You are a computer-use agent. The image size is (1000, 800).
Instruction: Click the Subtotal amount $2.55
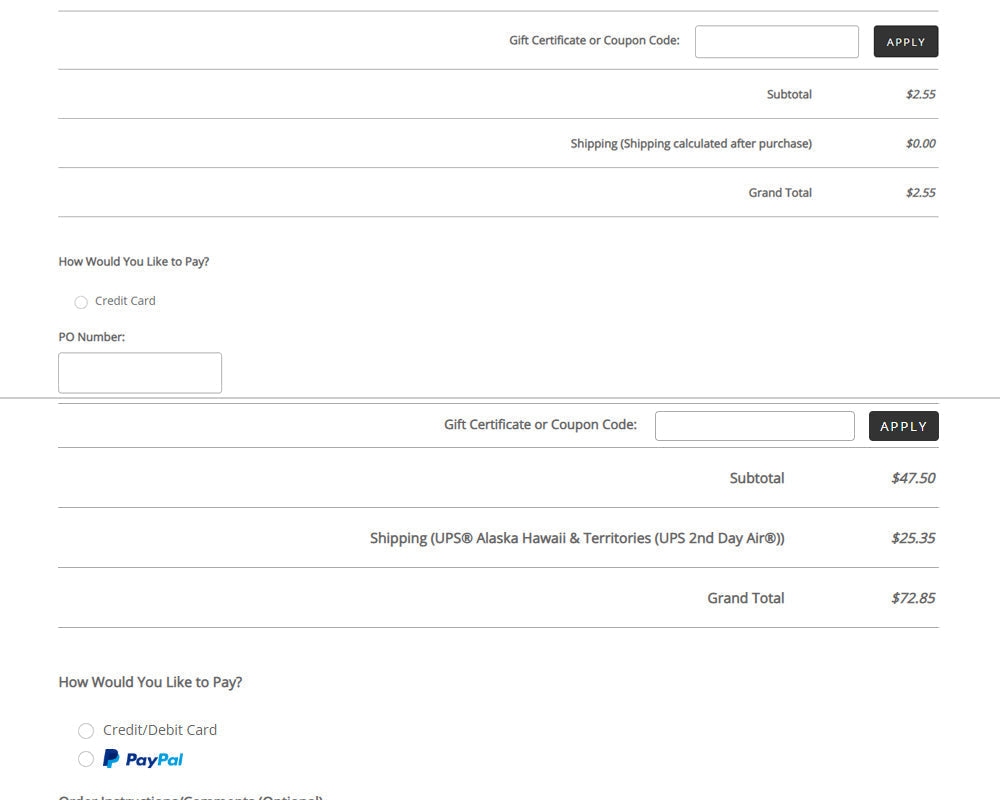click(920, 94)
